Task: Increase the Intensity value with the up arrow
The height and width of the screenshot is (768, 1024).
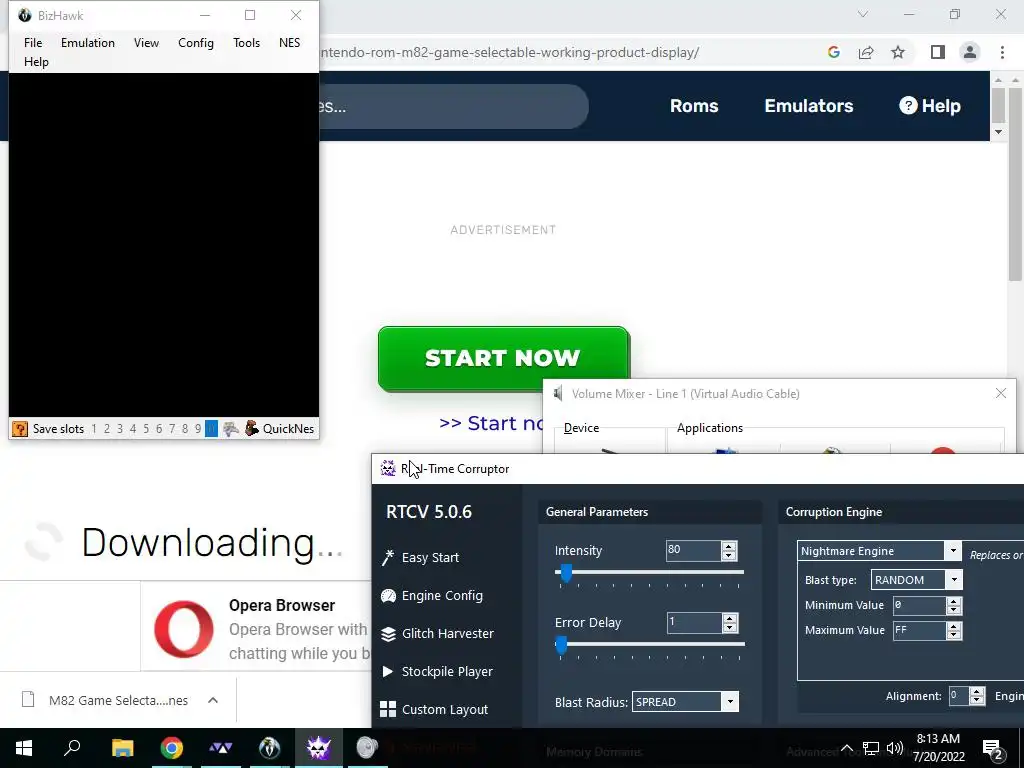Action: tap(729, 546)
